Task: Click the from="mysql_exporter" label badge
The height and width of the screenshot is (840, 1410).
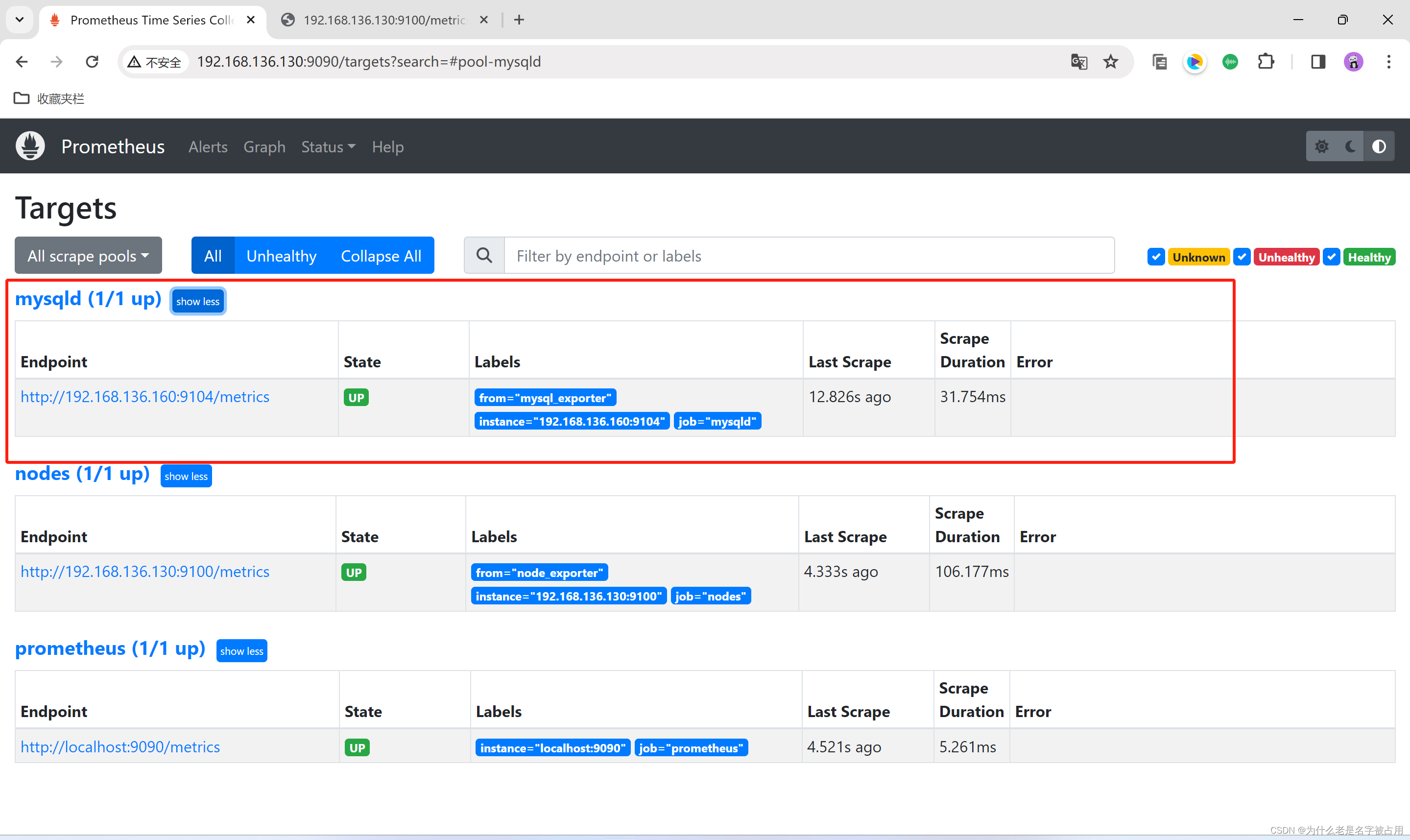Action: point(545,397)
